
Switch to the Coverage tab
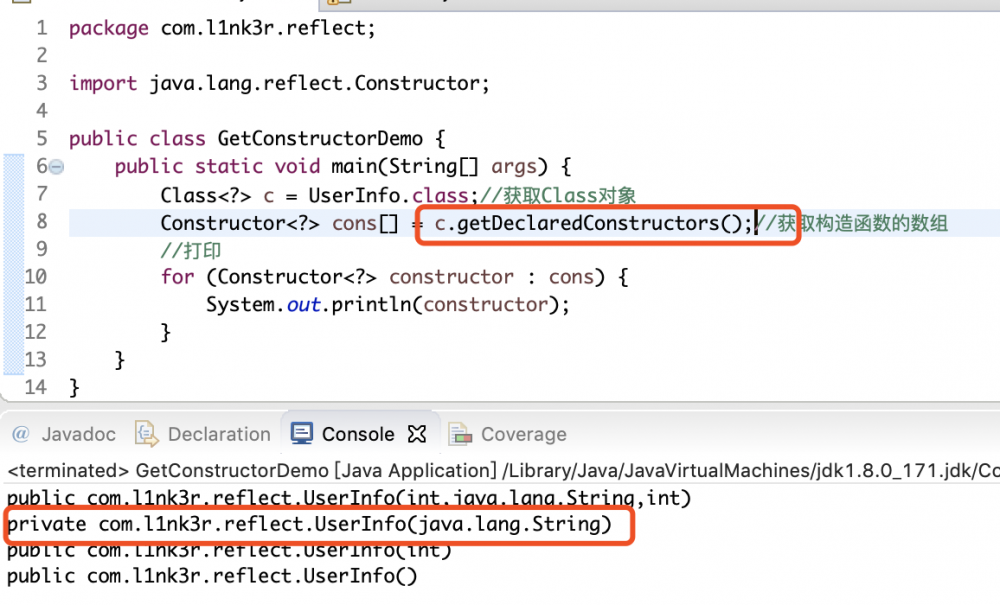pyautogui.click(x=507, y=433)
